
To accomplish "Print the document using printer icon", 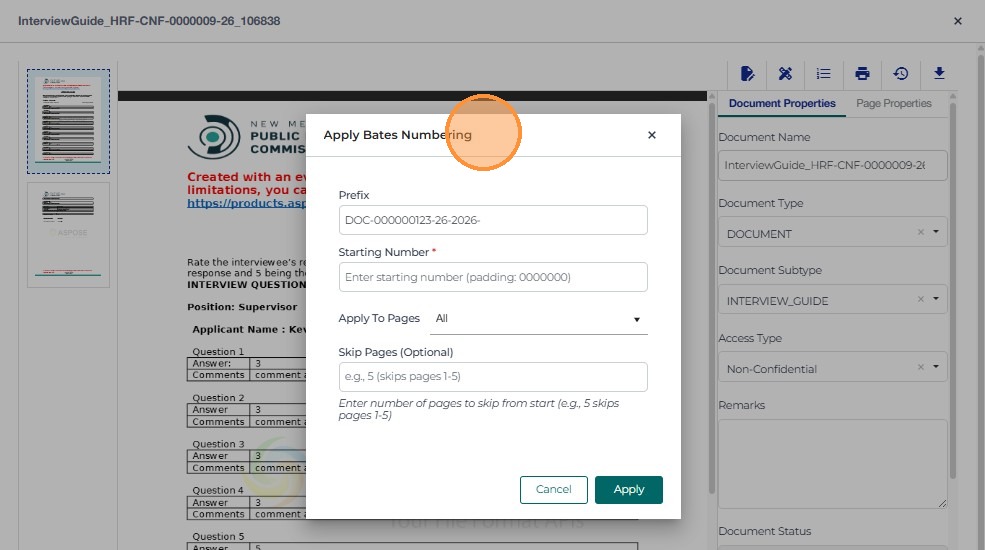I will pyautogui.click(x=863, y=73).
